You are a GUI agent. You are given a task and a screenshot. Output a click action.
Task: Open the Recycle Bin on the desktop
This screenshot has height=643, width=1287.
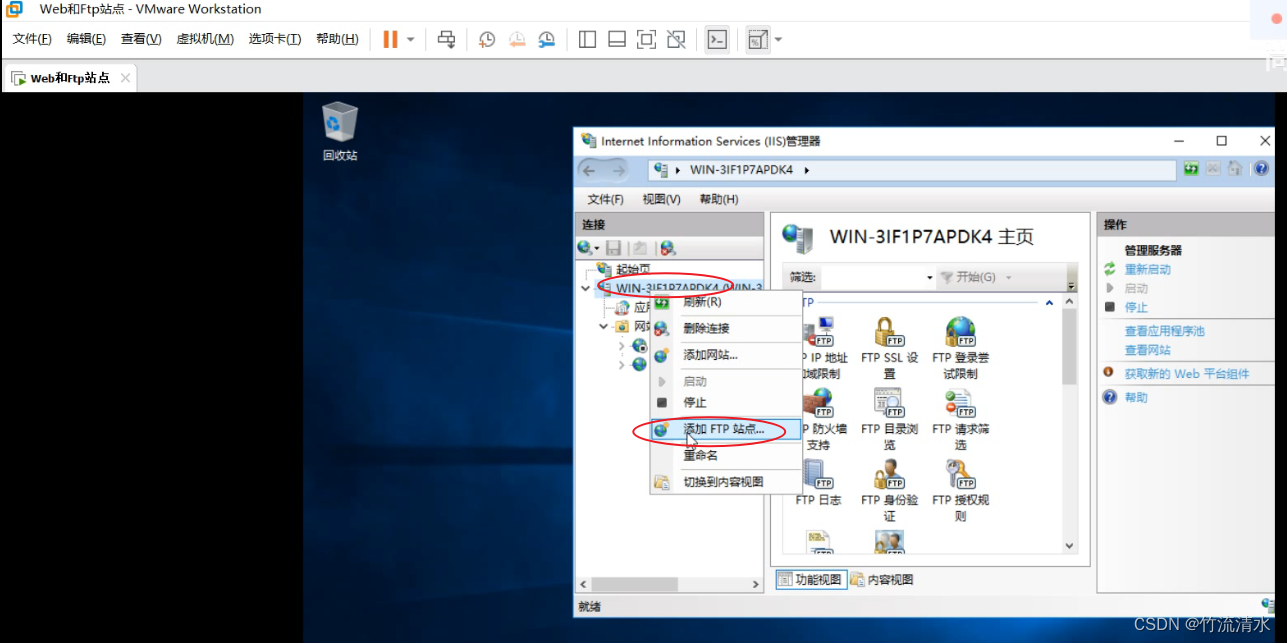[340, 131]
